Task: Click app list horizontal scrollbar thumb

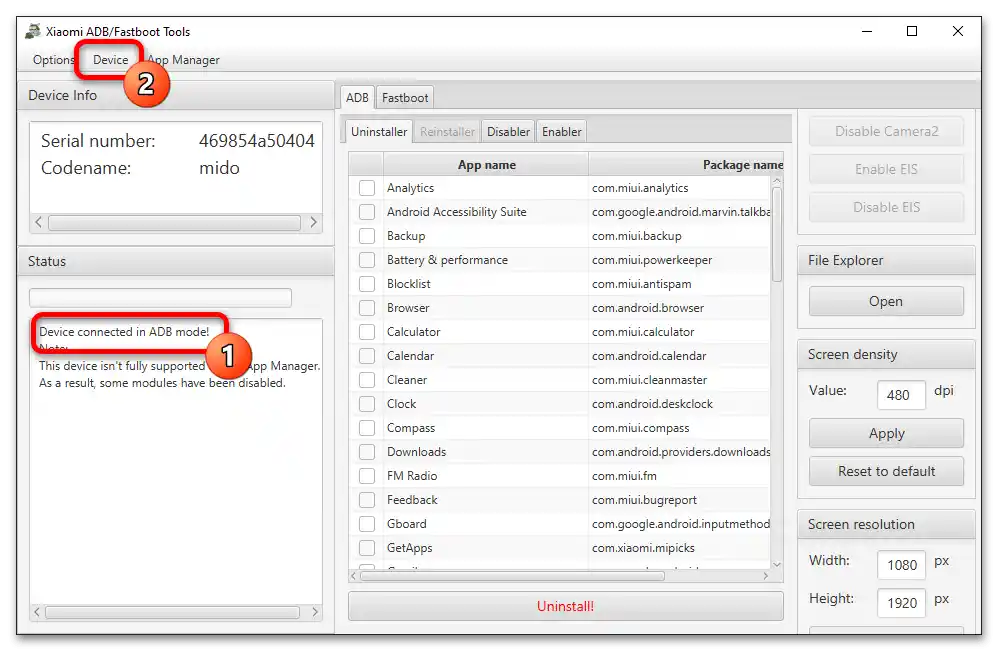Action: (x=512, y=576)
